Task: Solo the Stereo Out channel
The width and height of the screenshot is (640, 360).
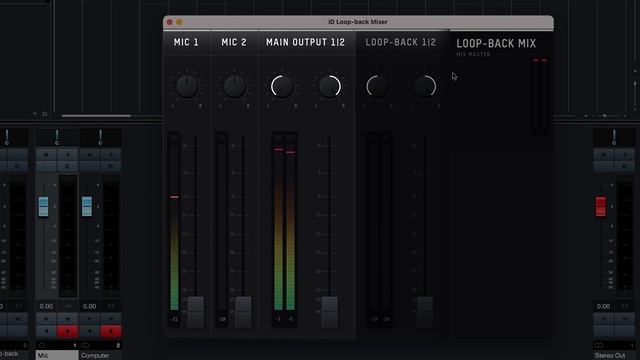Action: click(624, 155)
